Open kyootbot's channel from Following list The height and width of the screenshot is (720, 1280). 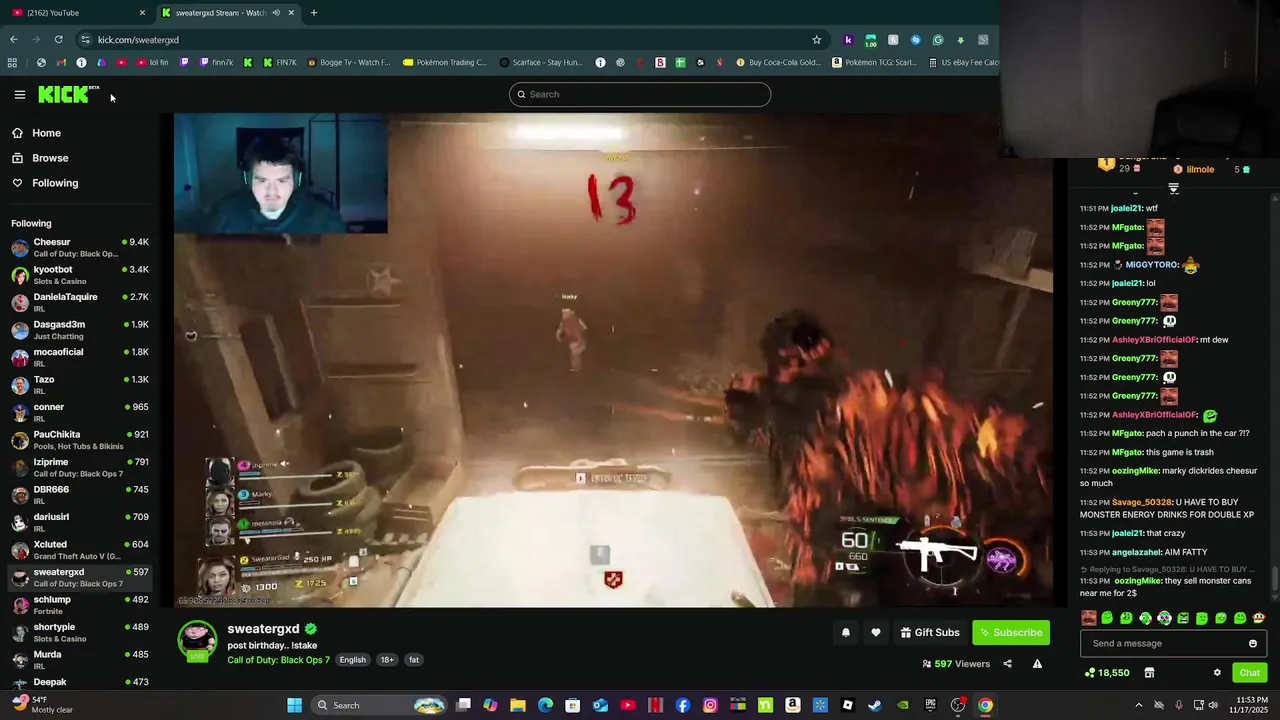80,275
